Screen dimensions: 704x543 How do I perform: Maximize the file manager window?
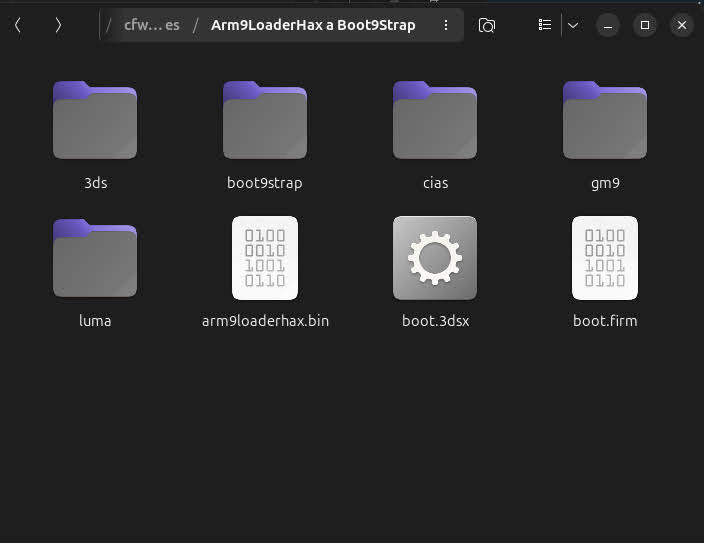pos(645,25)
